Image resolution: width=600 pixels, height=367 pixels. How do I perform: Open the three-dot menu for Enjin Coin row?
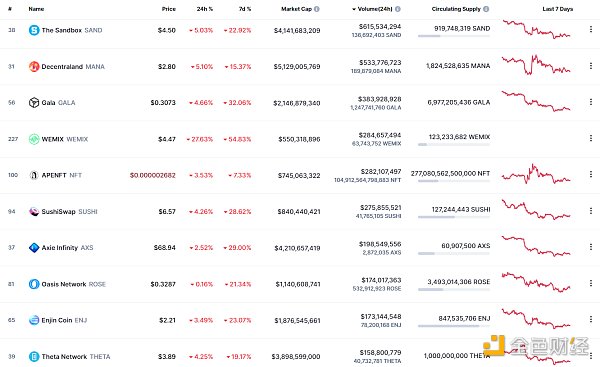pos(591,319)
